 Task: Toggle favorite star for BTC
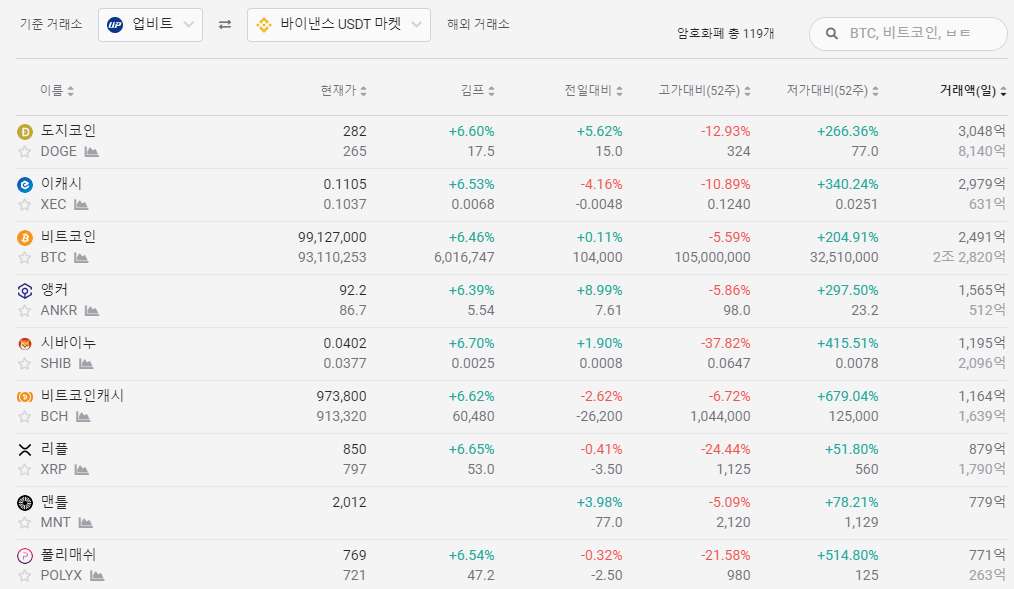[25, 258]
